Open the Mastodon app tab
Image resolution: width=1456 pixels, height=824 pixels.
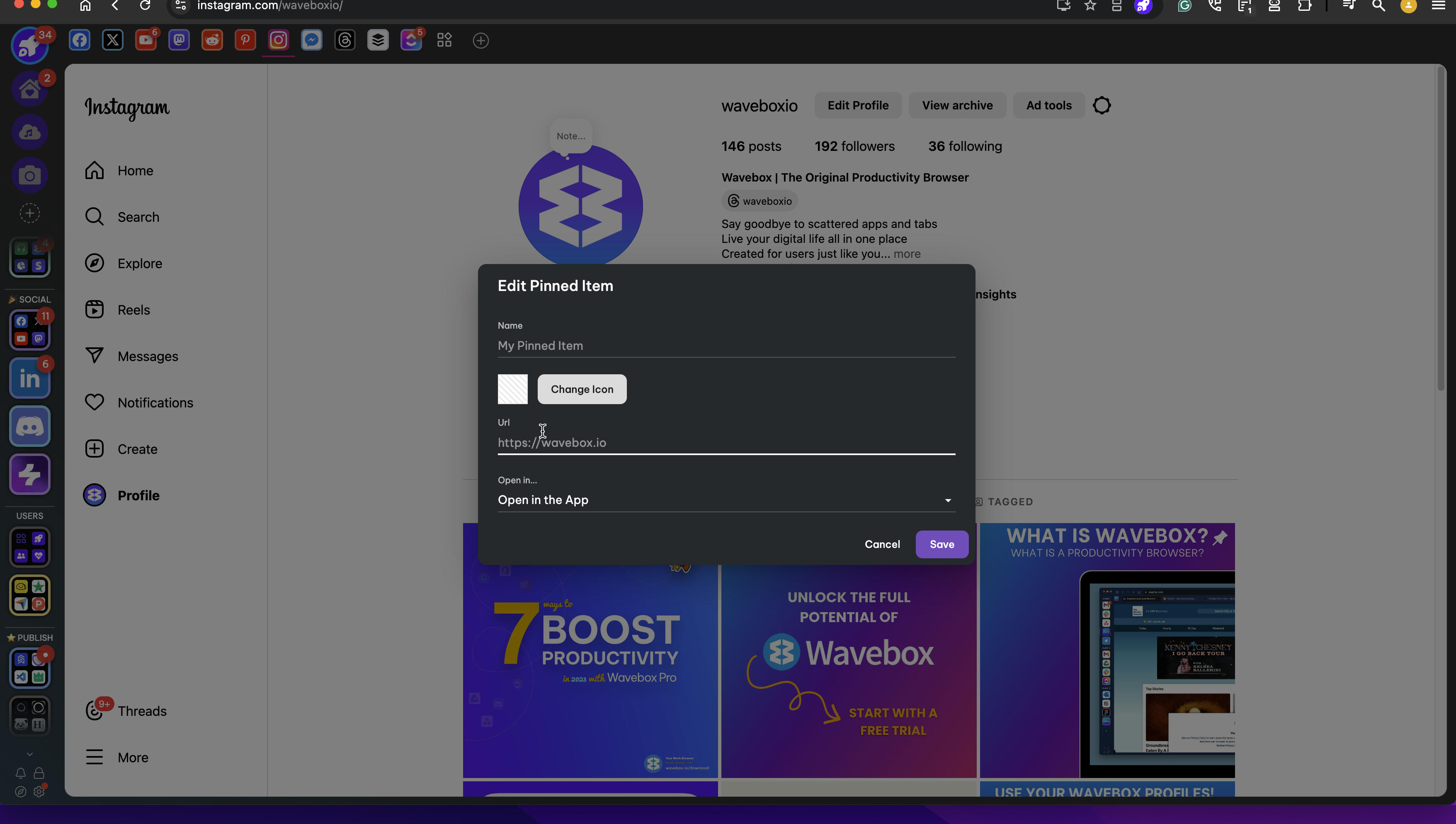[180, 40]
